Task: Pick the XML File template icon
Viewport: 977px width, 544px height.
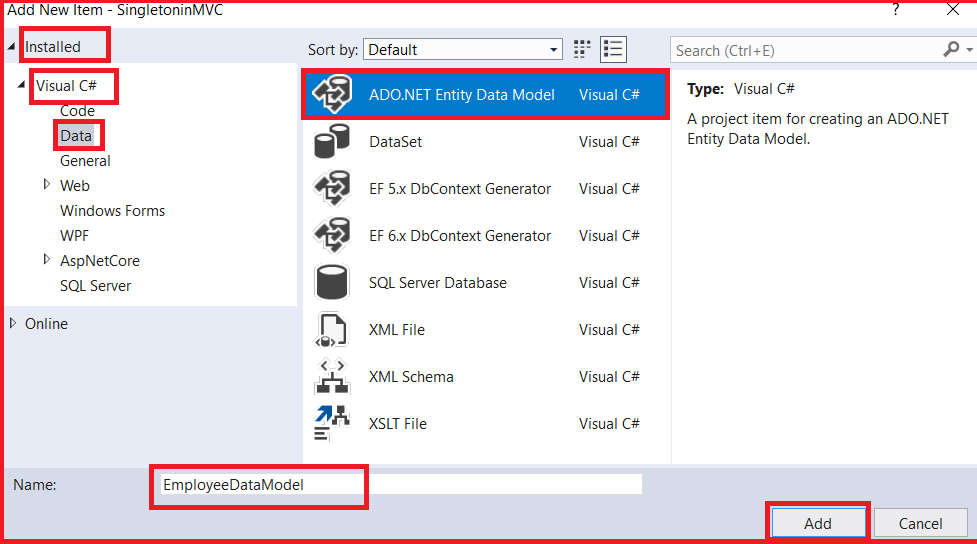Action: (331, 330)
